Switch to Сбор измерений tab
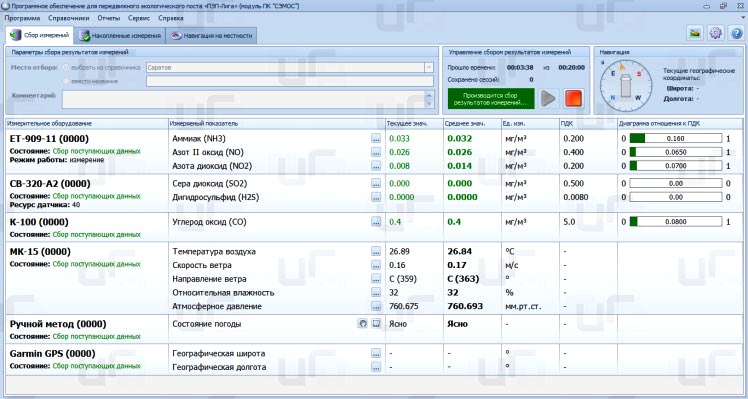 [40, 35]
